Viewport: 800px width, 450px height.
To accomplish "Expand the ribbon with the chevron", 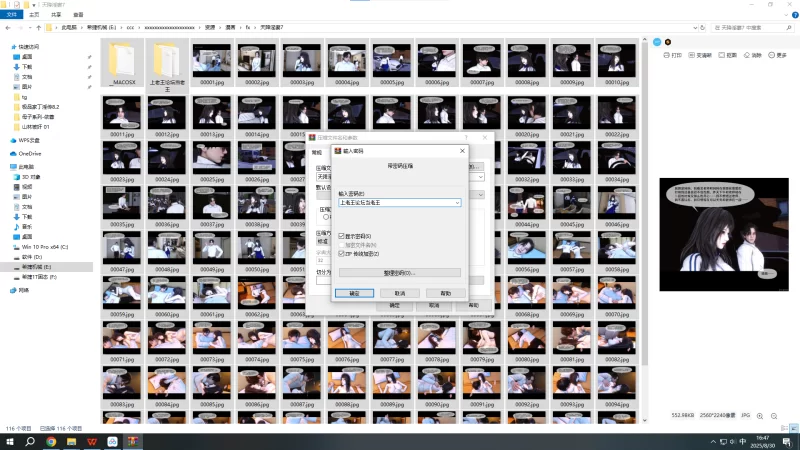I will coord(786,15).
